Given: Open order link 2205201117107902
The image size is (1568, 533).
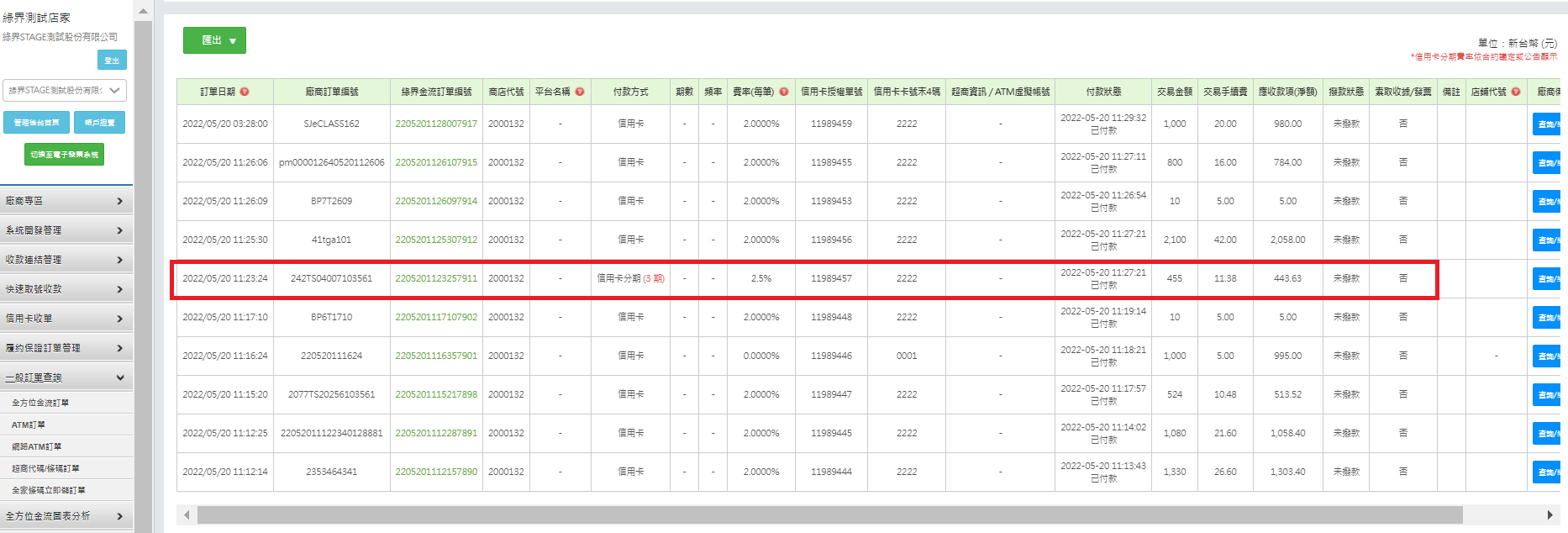Looking at the screenshot, I should (x=436, y=317).
